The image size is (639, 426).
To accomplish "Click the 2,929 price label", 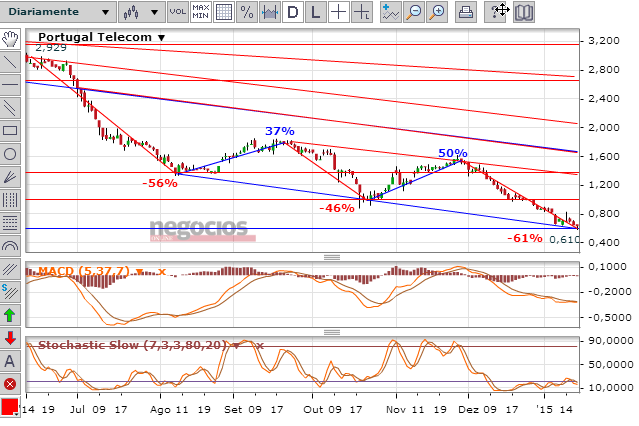I will (x=51, y=48).
